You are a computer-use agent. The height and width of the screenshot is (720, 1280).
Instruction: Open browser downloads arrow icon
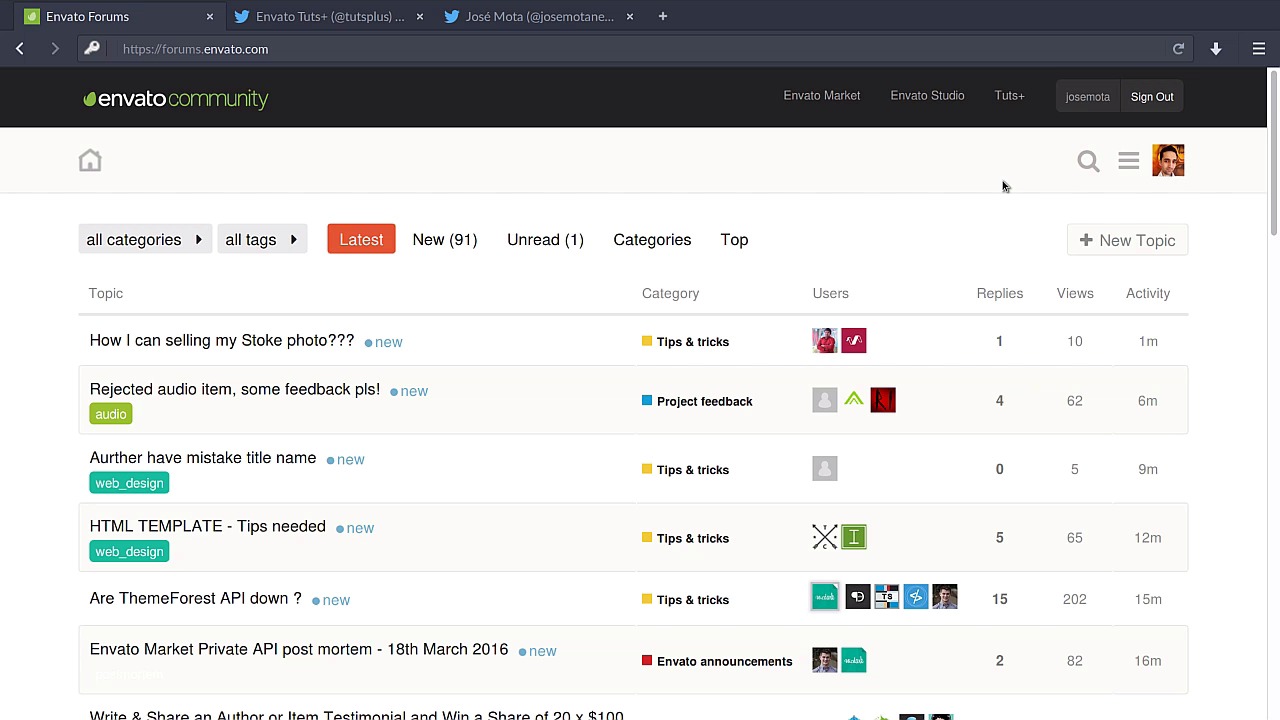pyautogui.click(x=1216, y=49)
